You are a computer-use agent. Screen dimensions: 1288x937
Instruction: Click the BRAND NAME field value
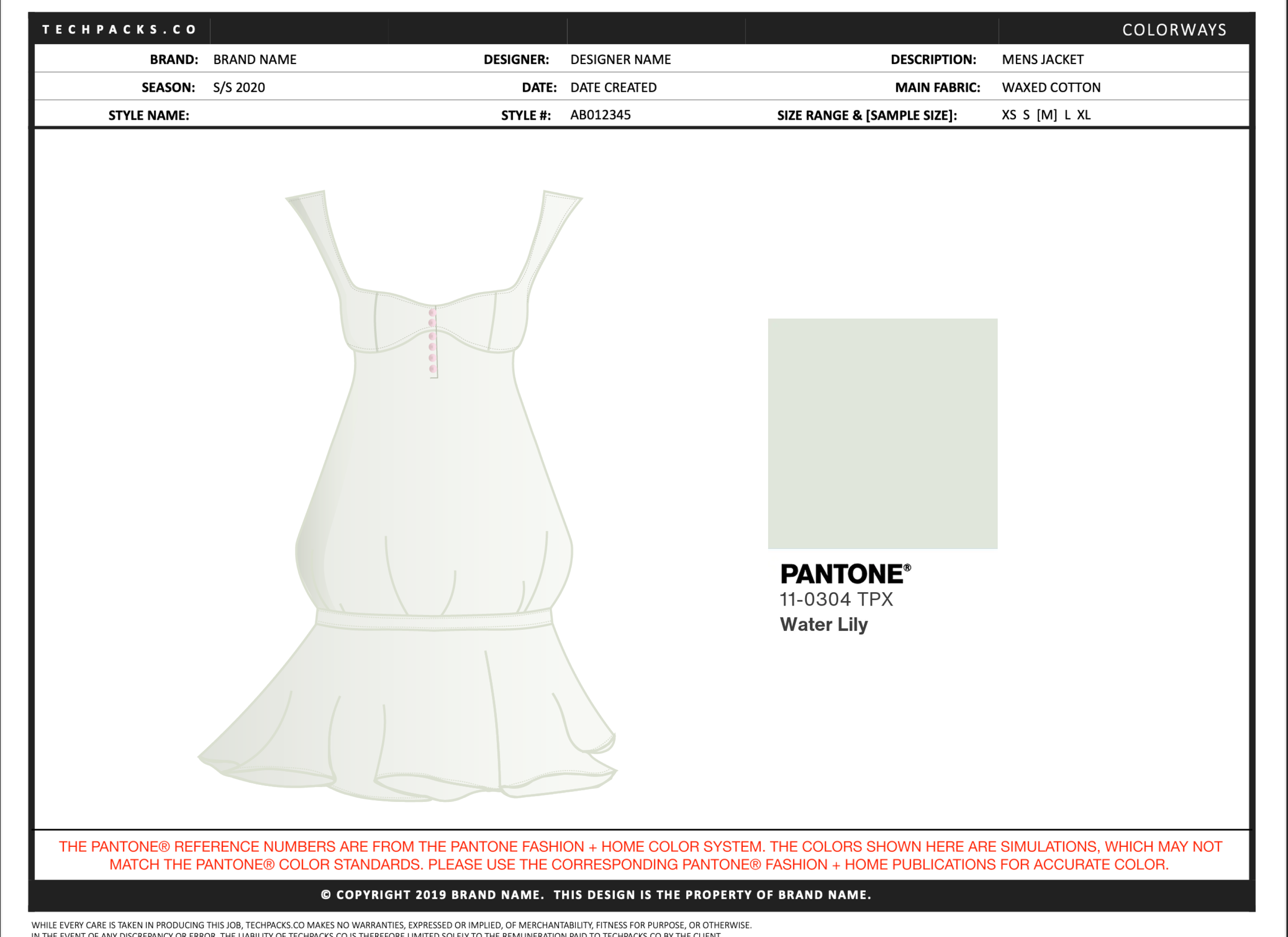click(x=255, y=60)
